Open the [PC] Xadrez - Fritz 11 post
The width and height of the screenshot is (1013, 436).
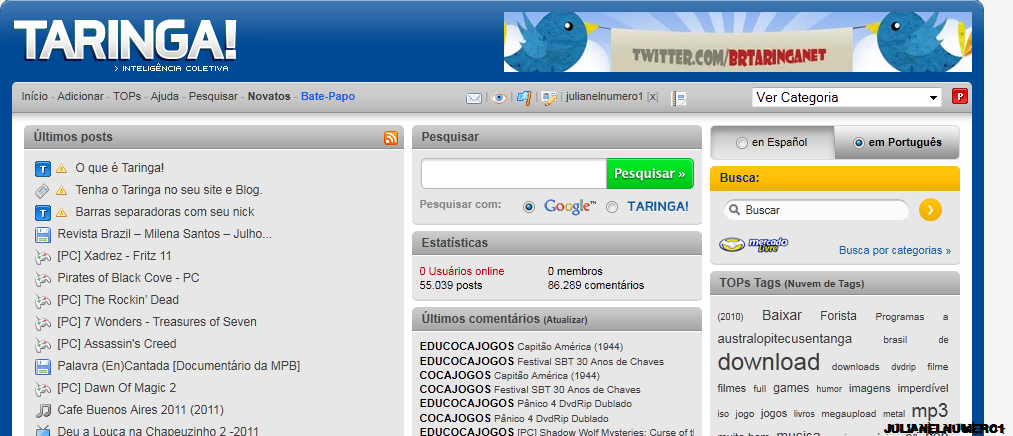(114, 256)
